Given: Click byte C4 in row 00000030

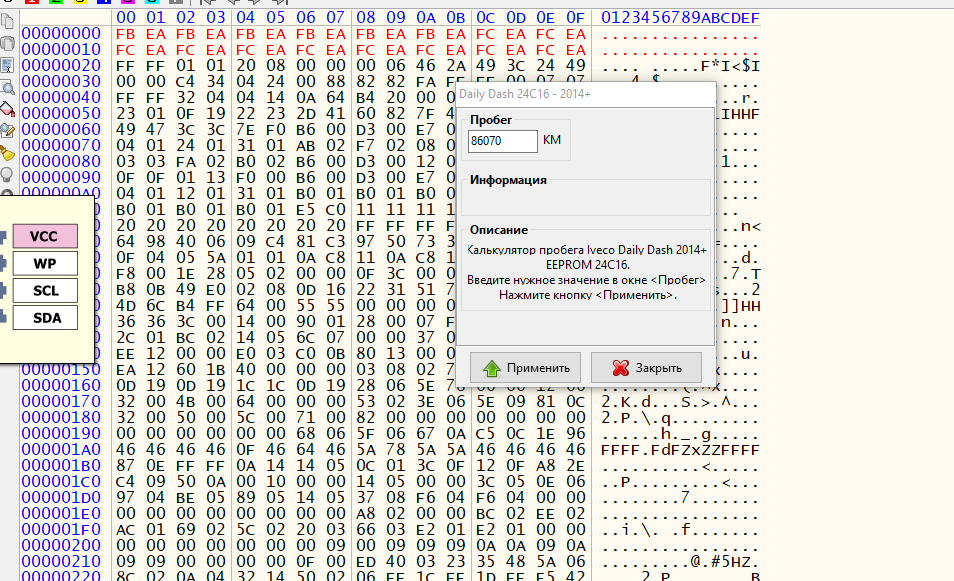Looking at the screenshot, I should click(186, 82).
